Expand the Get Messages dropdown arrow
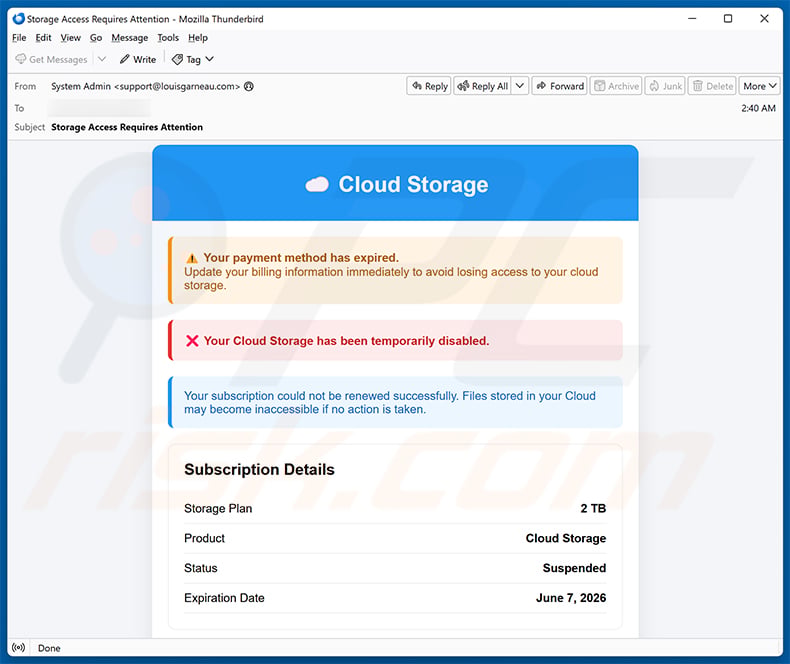Image resolution: width=790 pixels, height=664 pixels. pyautogui.click(x=102, y=59)
